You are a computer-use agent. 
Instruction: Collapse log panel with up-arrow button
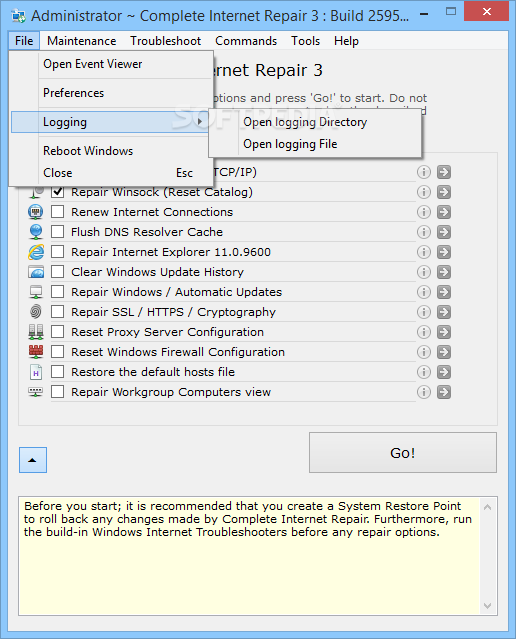[33, 460]
